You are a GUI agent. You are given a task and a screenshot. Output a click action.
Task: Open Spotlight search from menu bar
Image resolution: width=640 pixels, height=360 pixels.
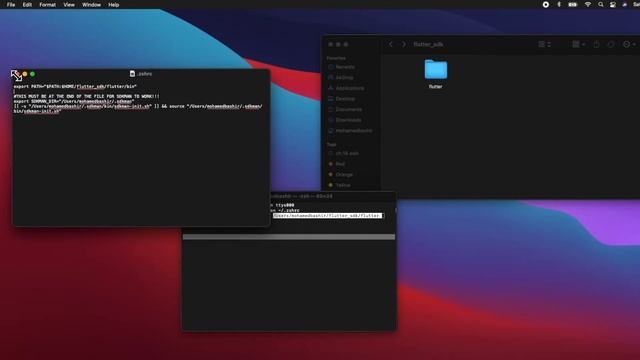601,4
